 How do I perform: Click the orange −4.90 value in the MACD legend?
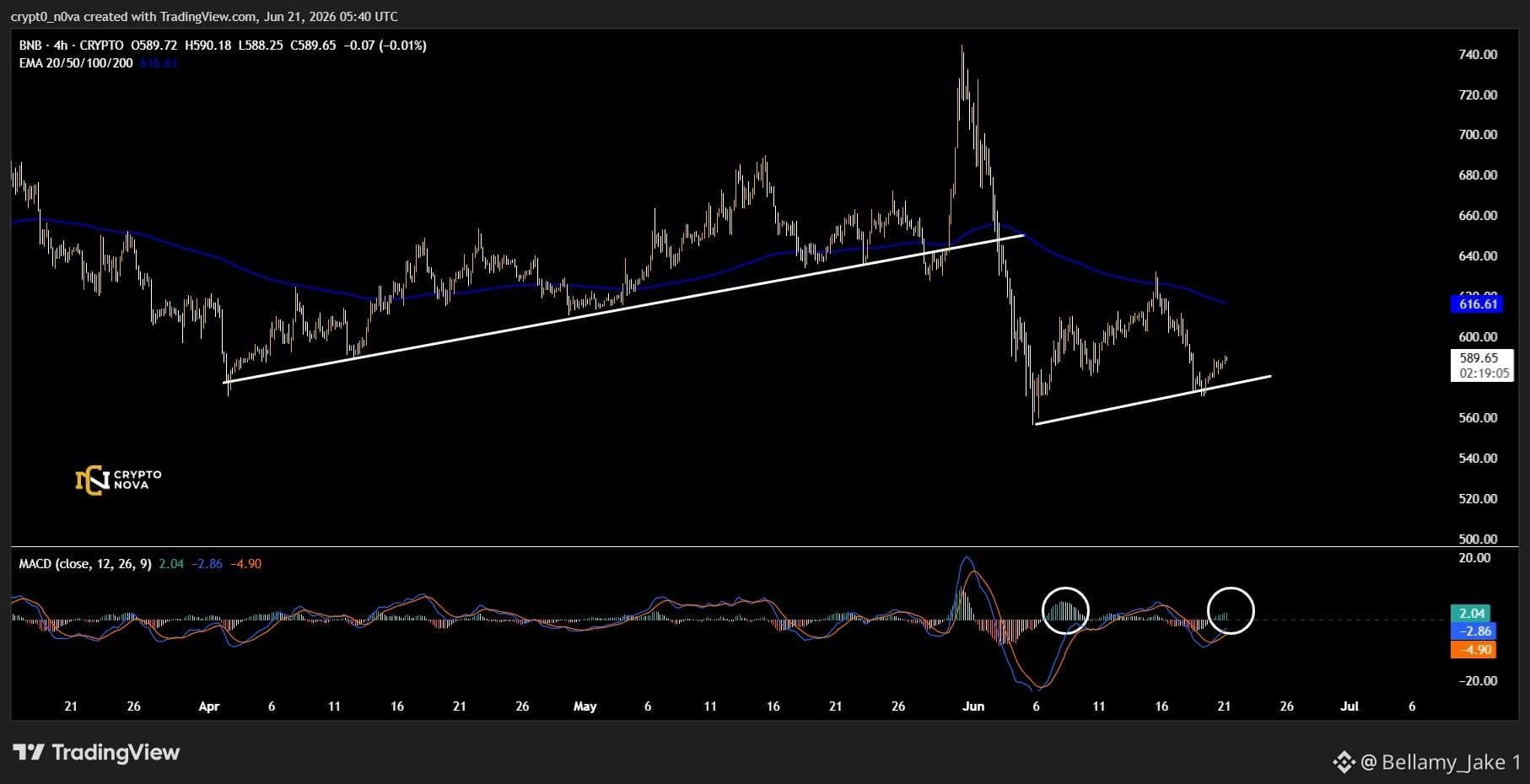coord(245,563)
